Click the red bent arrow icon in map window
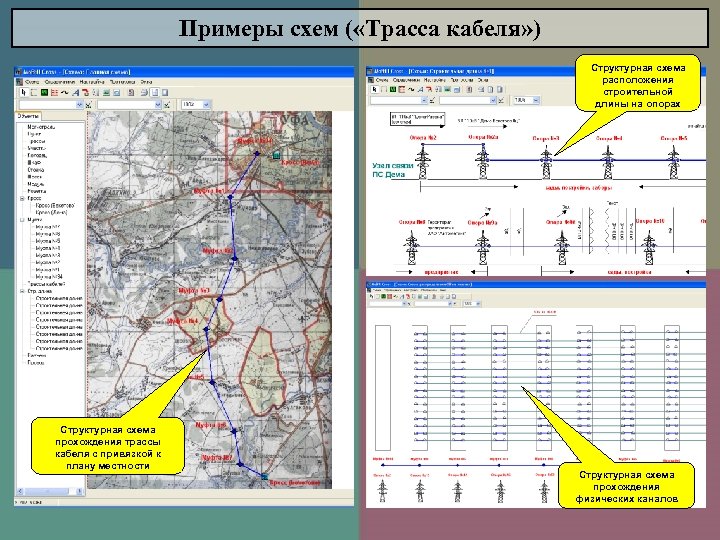This screenshot has height=540, width=720. [85, 93]
